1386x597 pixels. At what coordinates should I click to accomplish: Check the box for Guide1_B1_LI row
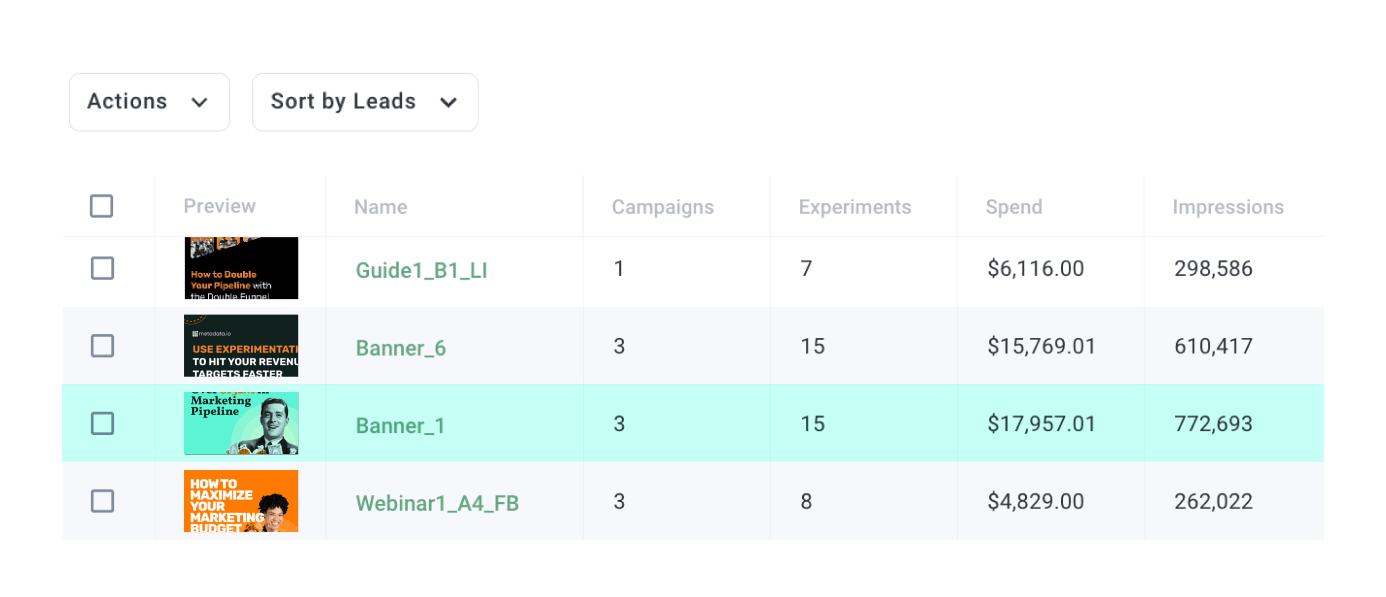pyautogui.click(x=102, y=268)
